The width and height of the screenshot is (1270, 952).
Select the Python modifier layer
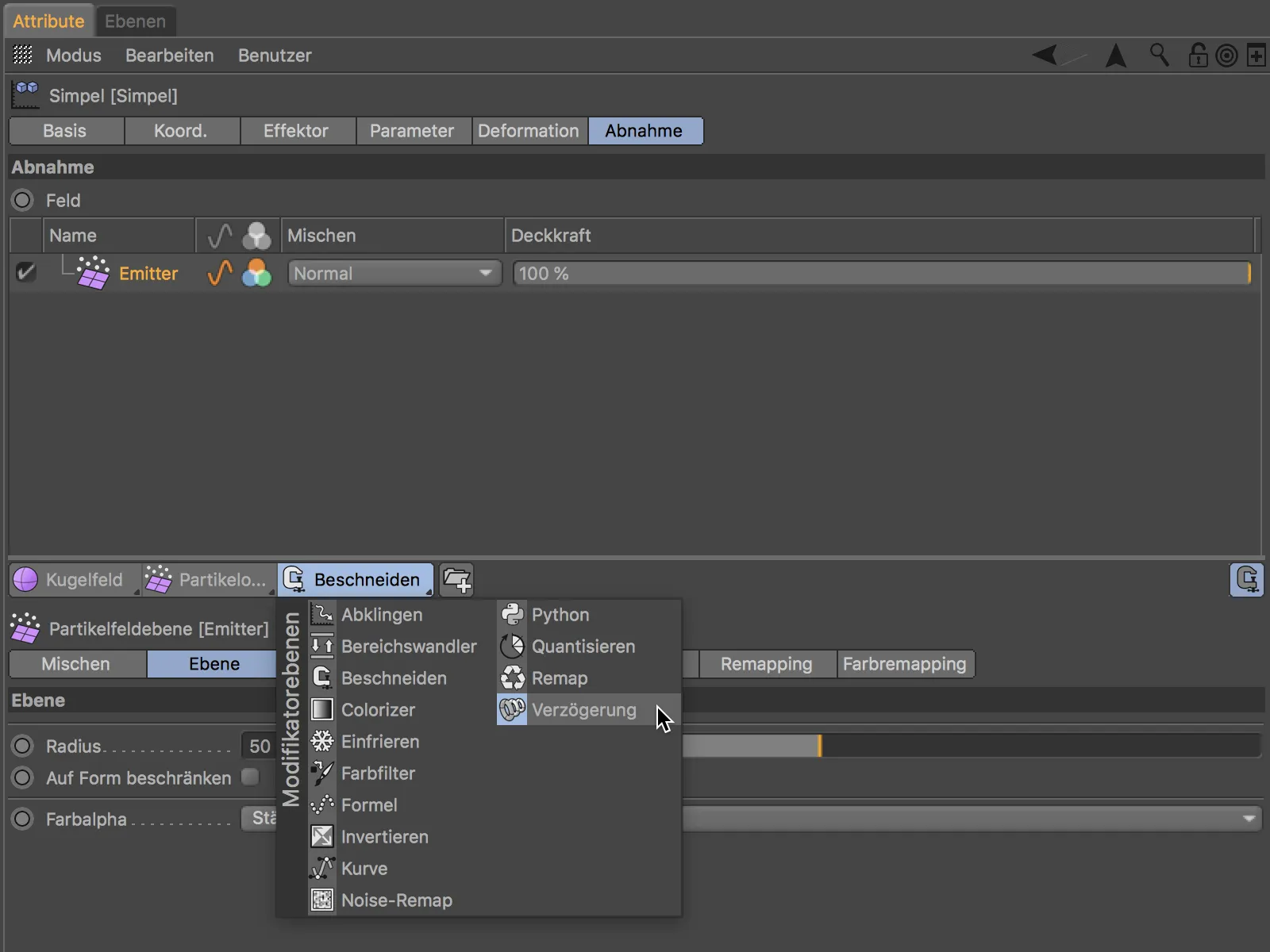pos(588,615)
